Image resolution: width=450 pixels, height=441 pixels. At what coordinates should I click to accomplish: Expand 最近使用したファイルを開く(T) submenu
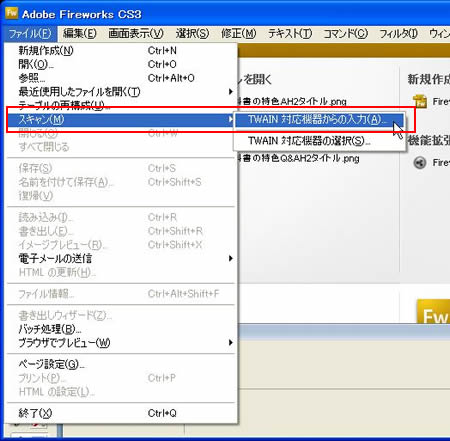coord(121,91)
